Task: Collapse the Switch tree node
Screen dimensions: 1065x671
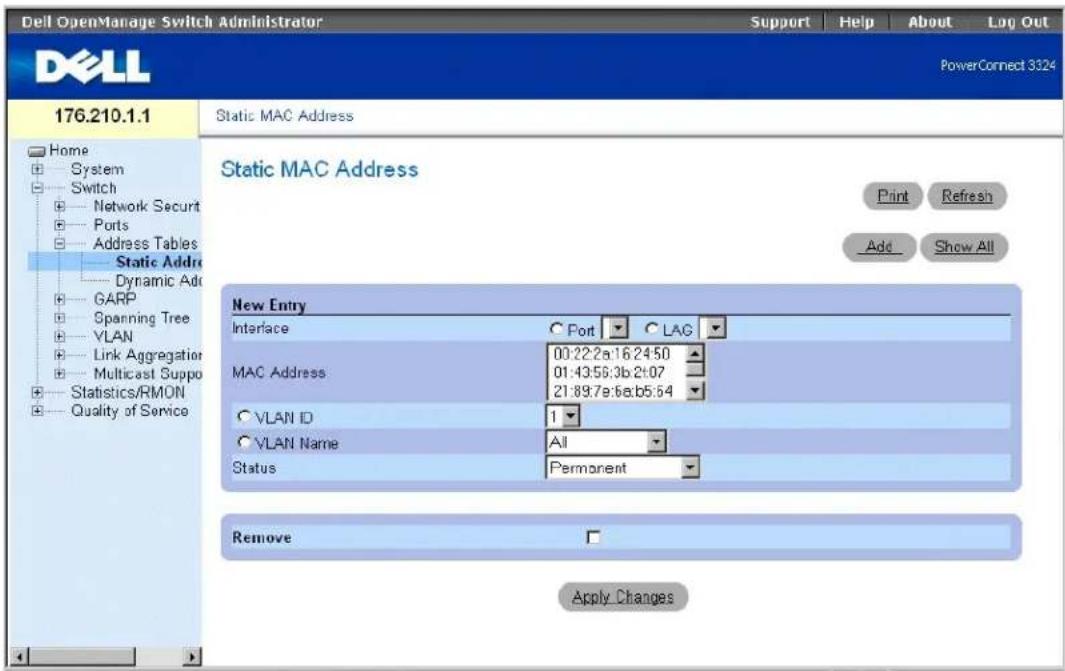Action: pyautogui.click(x=37, y=188)
